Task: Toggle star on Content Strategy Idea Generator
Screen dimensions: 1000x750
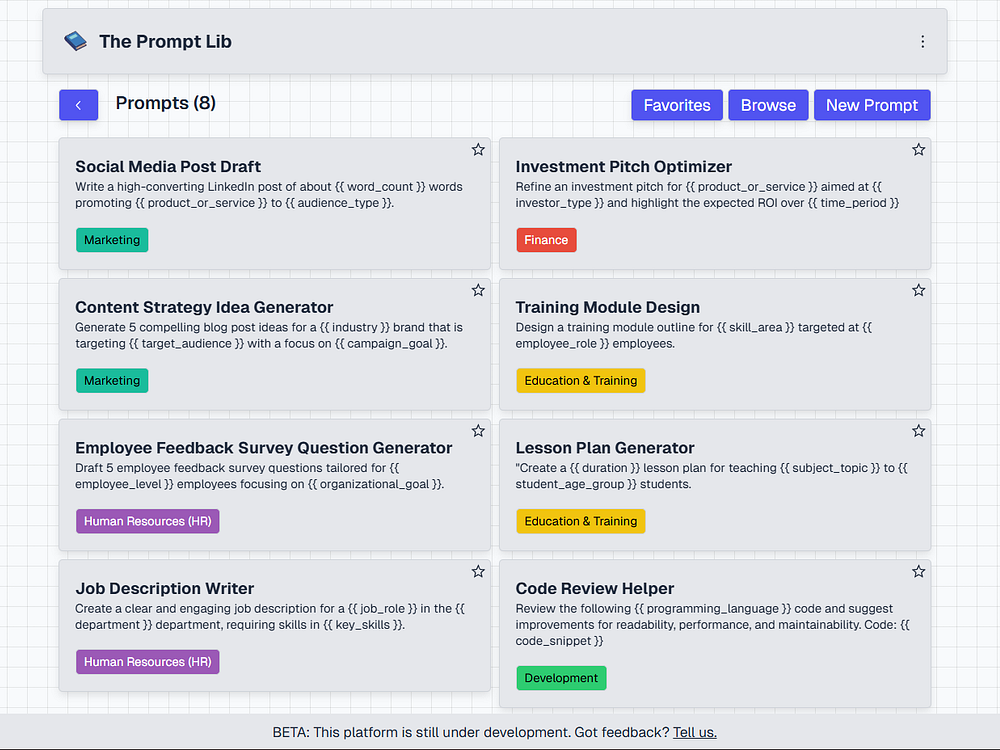Action: pos(478,291)
